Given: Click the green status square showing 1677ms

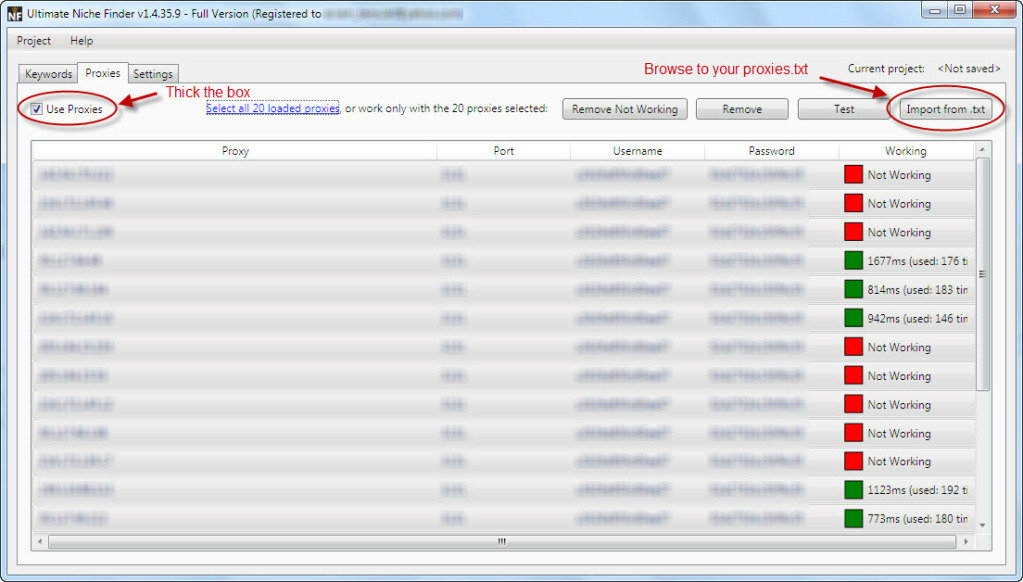Looking at the screenshot, I should point(853,261).
